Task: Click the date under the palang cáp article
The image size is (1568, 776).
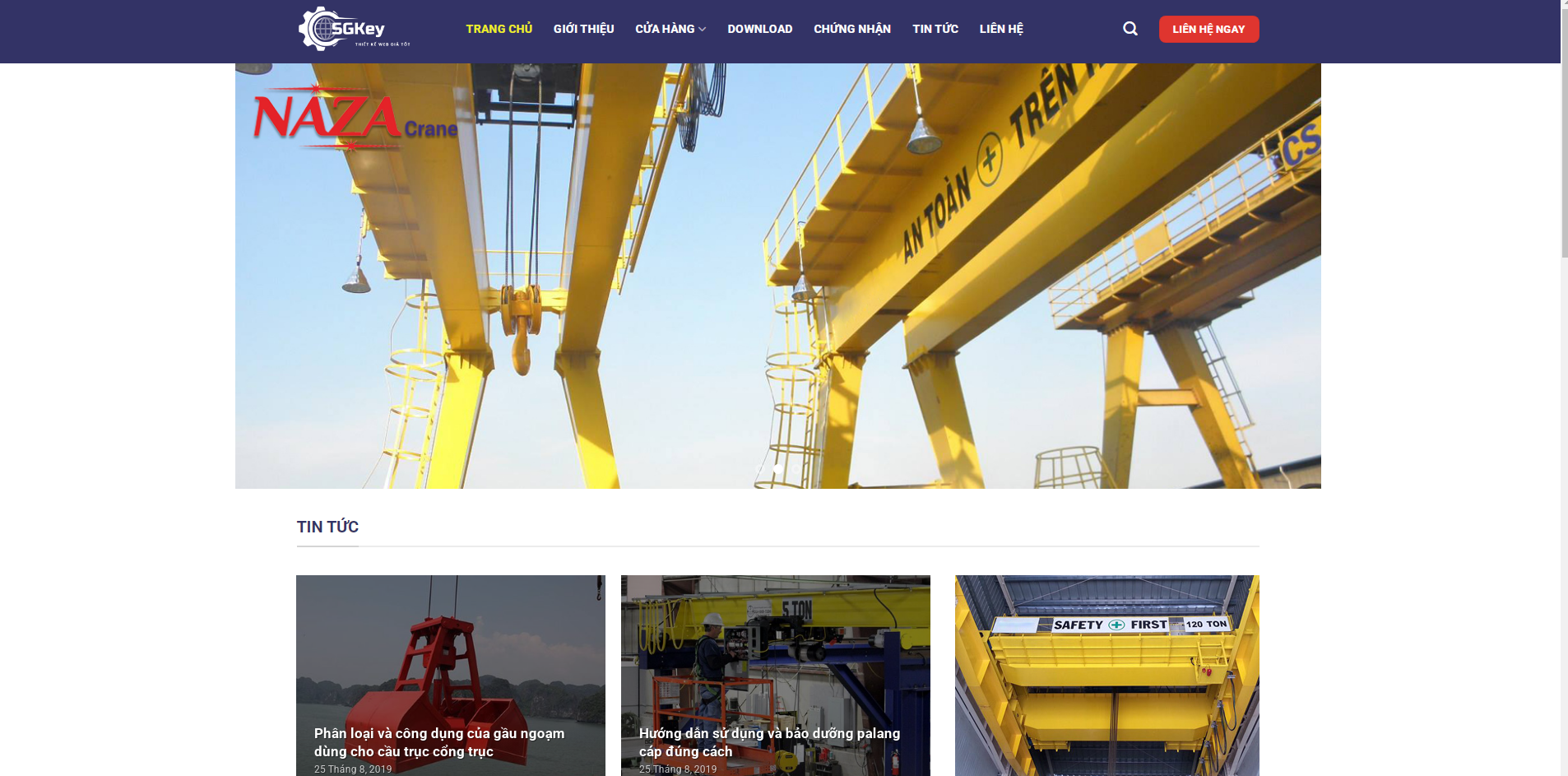Action: [x=678, y=769]
